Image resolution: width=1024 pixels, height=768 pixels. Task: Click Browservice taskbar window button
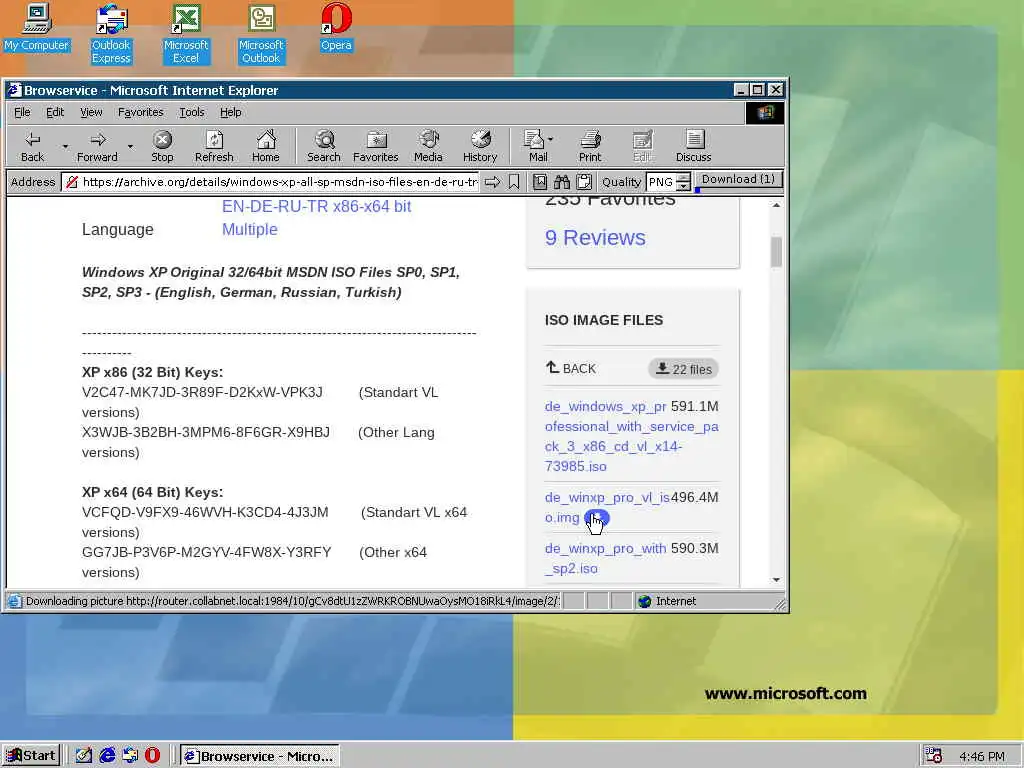(x=259, y=756)
